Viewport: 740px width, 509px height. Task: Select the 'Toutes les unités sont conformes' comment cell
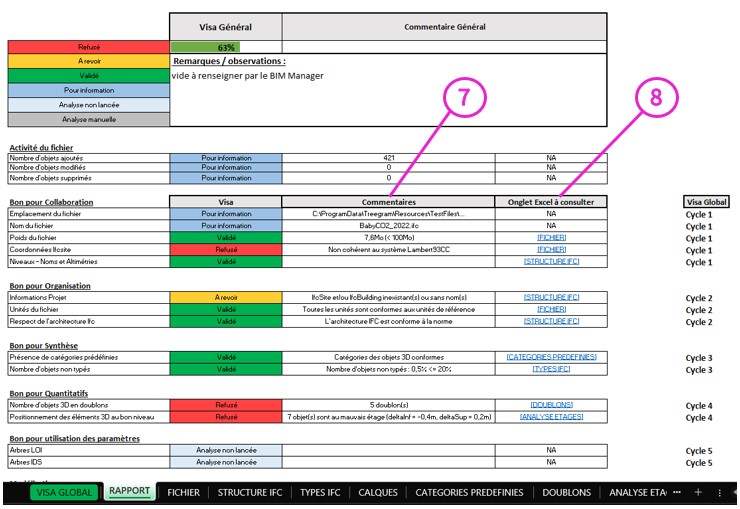coord(389,309)
